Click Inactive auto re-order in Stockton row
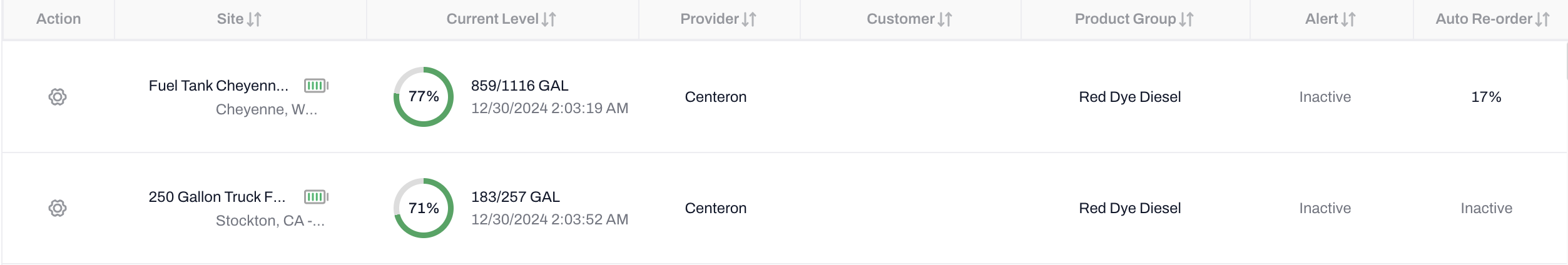Viewport: 1568px width, 265px height. 1486,208
